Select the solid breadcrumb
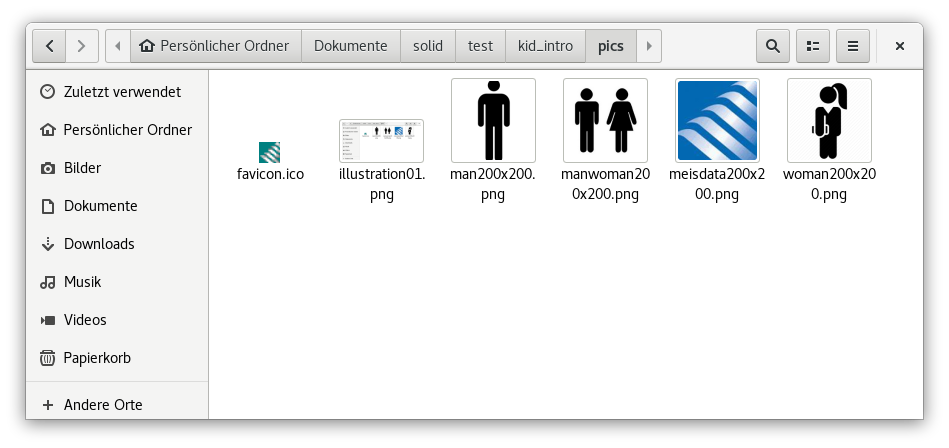Image resolution: width=949 pixels, height=448 pixels. [427, 46]
